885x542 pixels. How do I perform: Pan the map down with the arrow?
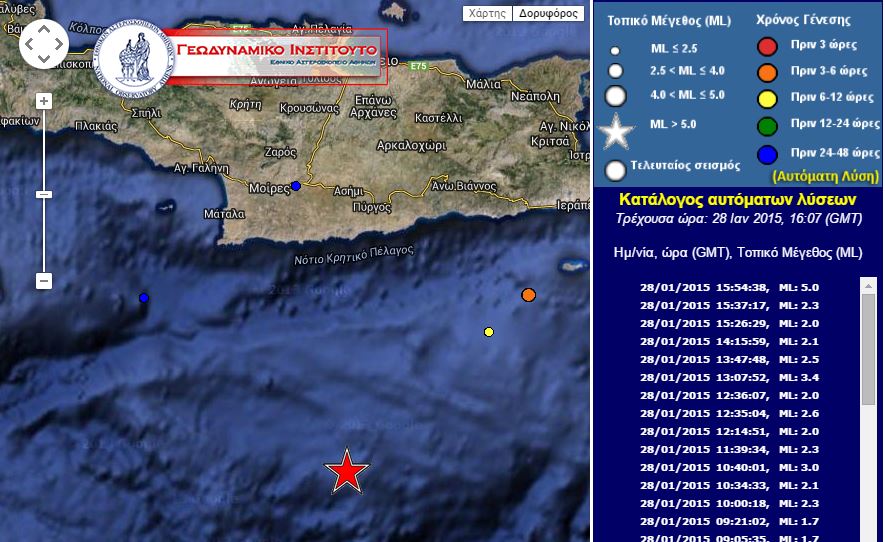point(43,57)
